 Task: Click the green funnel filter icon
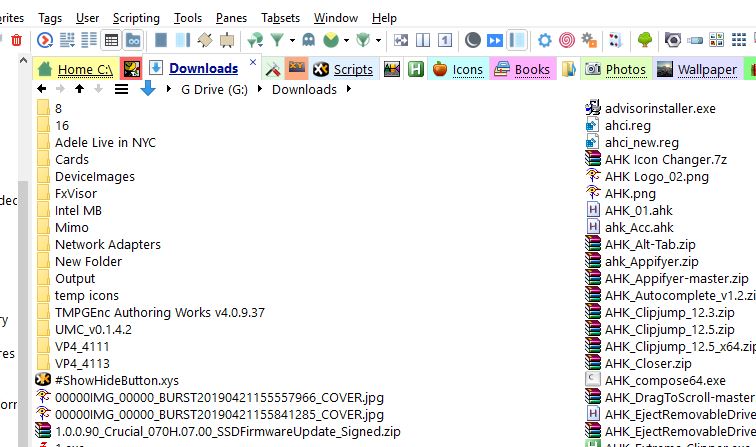277,40
